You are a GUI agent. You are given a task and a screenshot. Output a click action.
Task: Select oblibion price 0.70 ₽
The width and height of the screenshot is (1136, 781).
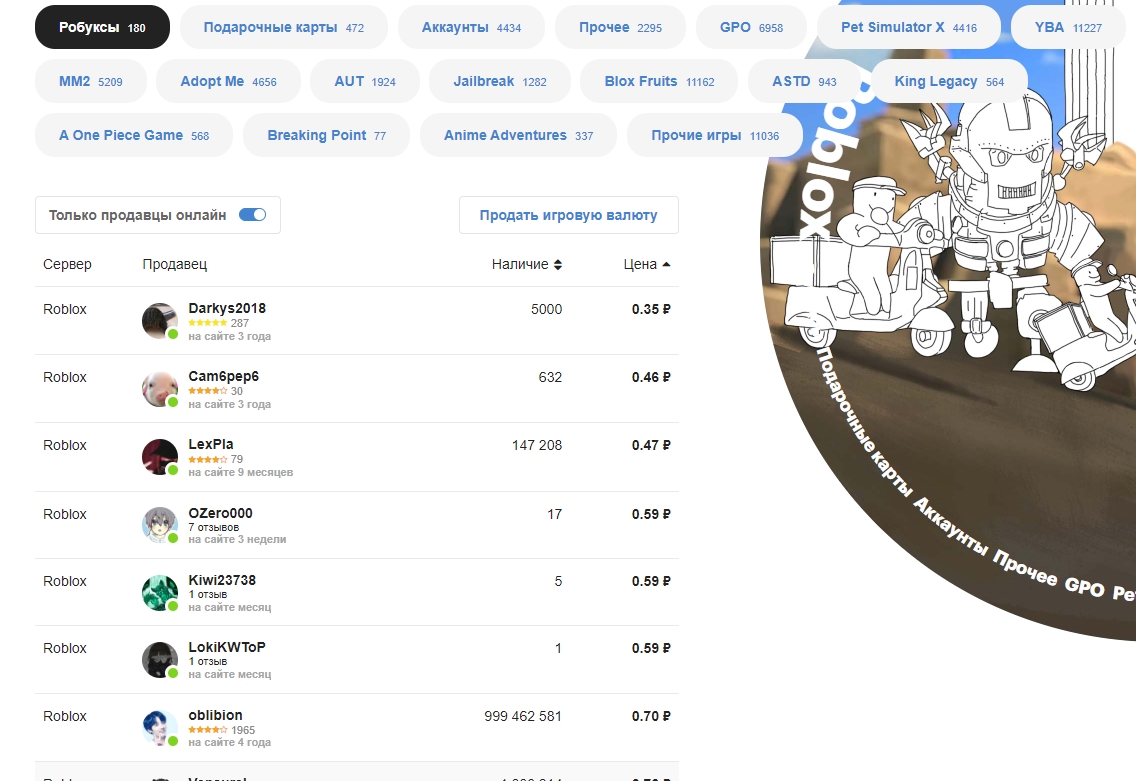[x=651, y=717]
